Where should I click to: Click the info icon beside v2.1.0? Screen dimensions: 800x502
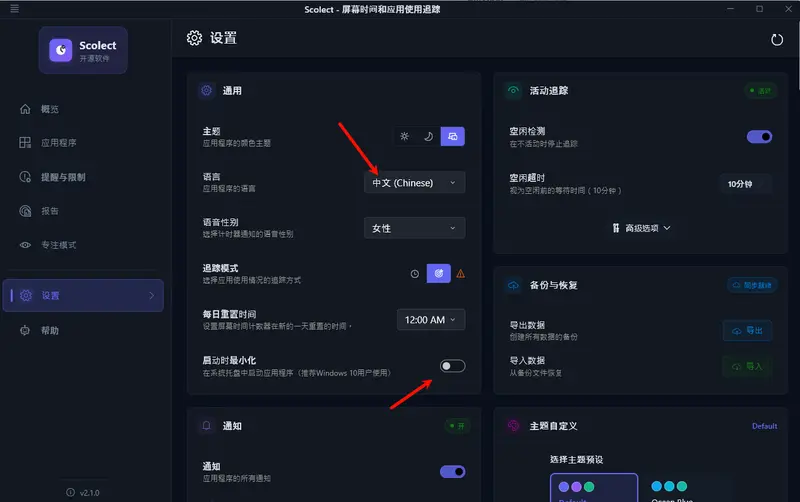coord(70,492)
